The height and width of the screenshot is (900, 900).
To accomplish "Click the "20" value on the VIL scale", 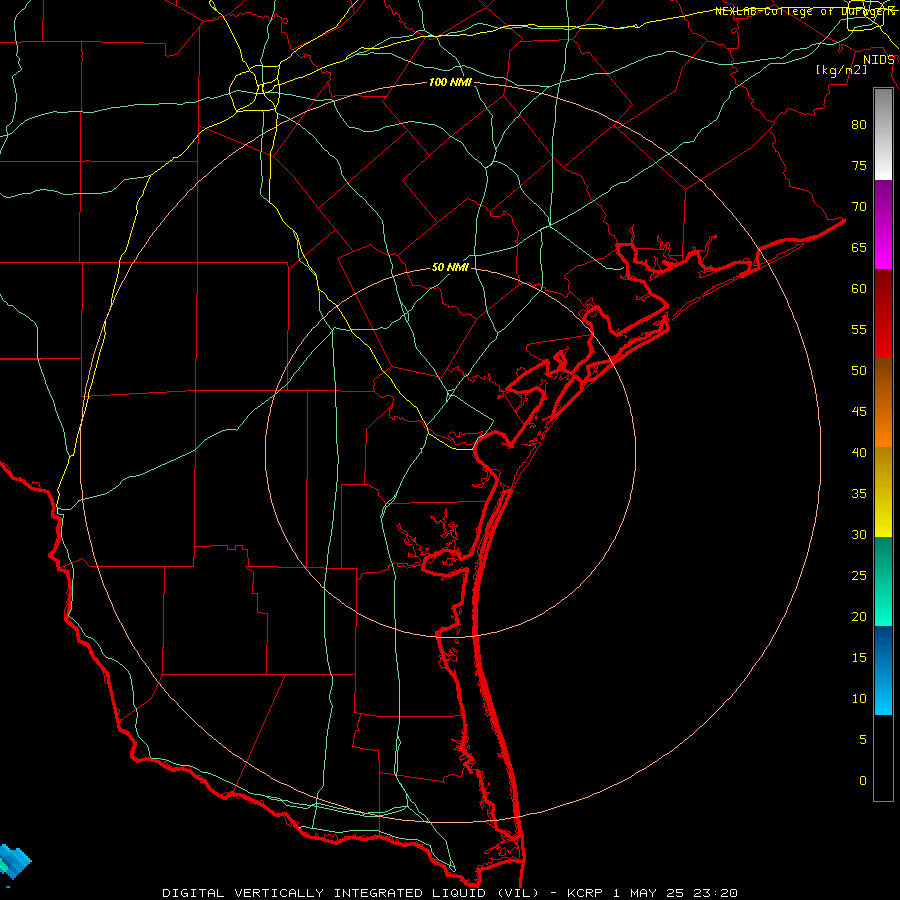I will 859,617.
